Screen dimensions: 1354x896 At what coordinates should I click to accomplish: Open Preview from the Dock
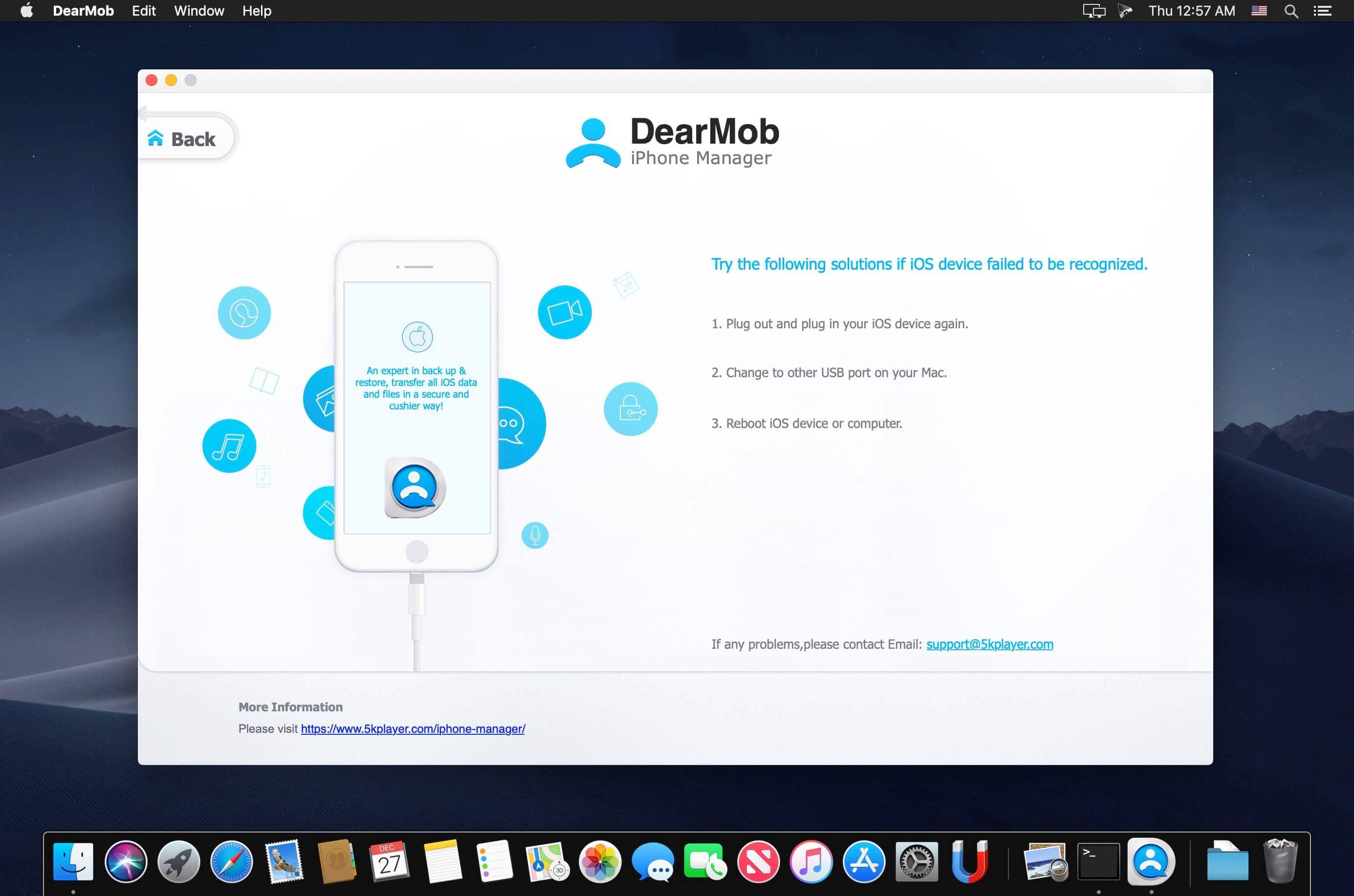tap(1046, 861)
